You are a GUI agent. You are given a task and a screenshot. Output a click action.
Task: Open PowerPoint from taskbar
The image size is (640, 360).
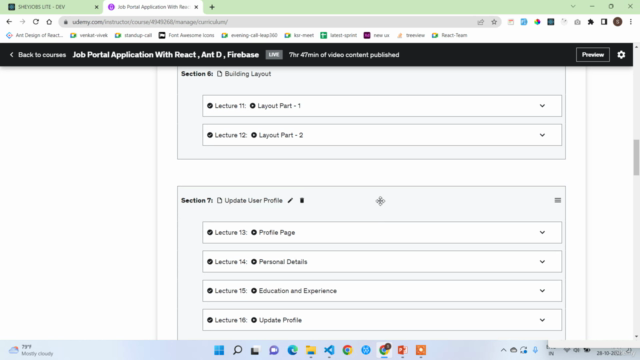point(402,350)
